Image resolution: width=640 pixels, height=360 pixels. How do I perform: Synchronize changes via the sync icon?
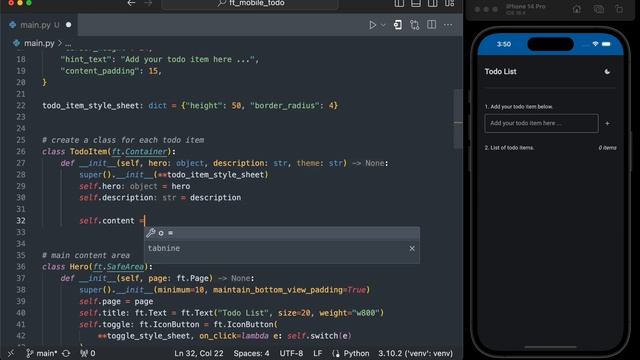(66, 353)
